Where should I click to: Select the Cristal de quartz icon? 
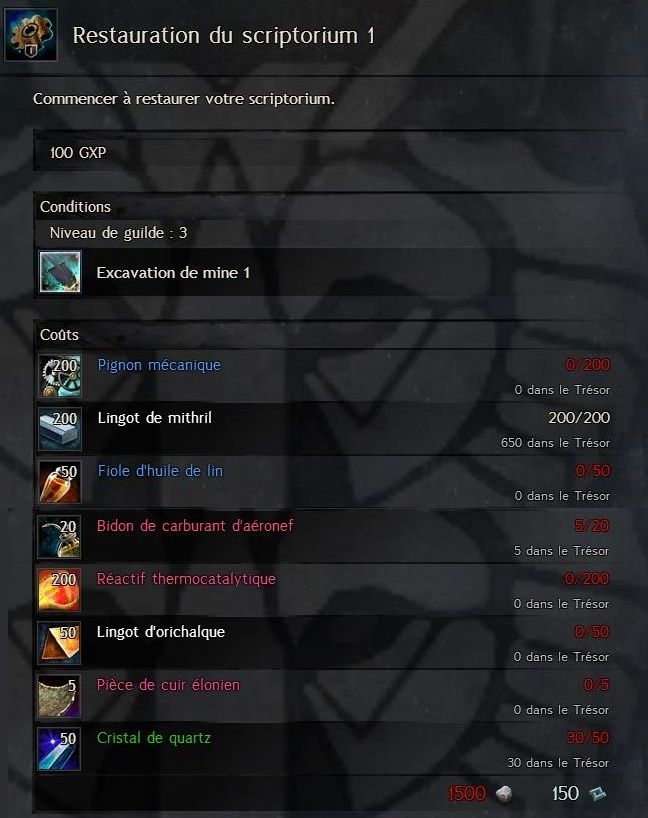click(59, 749)
